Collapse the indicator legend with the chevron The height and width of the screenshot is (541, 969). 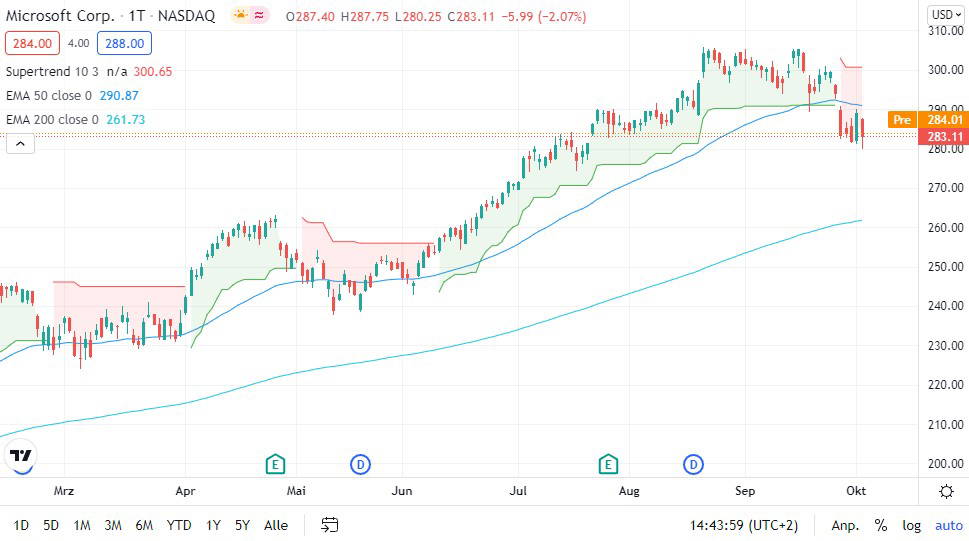20,144
